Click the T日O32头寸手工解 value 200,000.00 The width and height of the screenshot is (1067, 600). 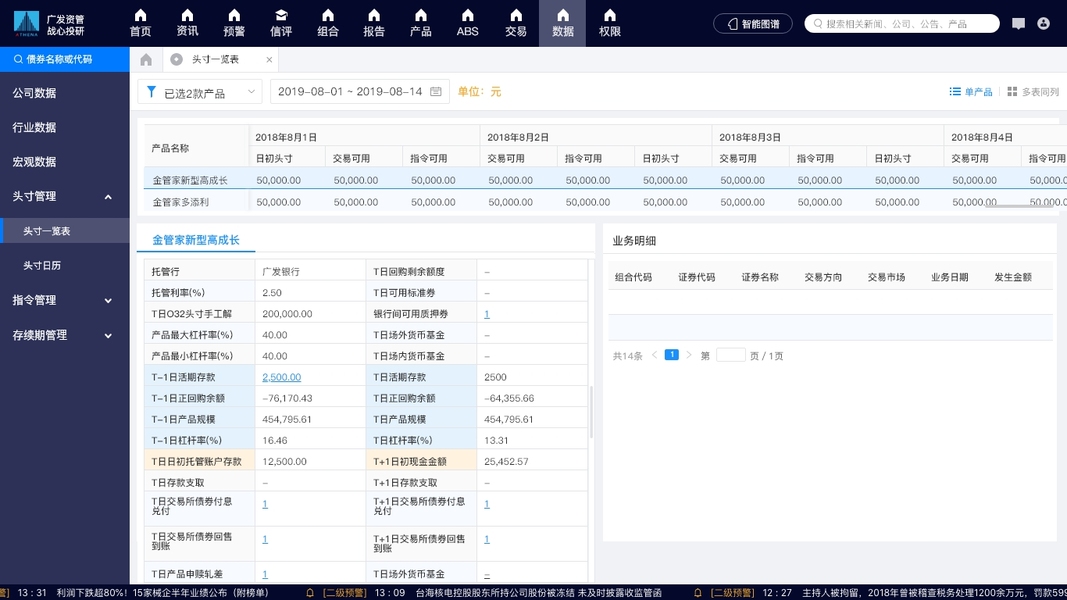(x=287, y=314)
